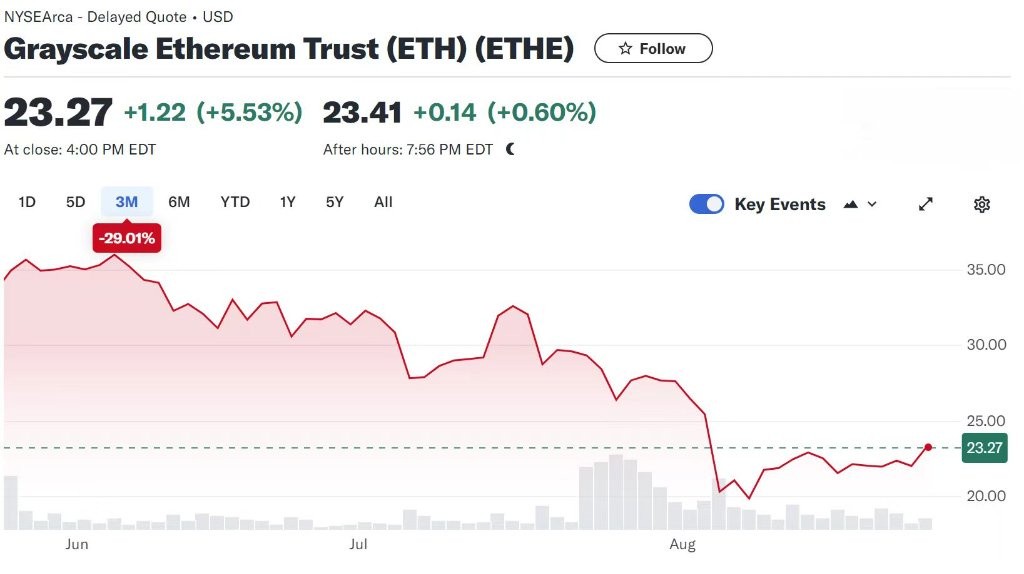The height and width of the screenshot is (574, 1024).
Task: Click the 23.27 current price label on axis
Action: coord(983,447)
